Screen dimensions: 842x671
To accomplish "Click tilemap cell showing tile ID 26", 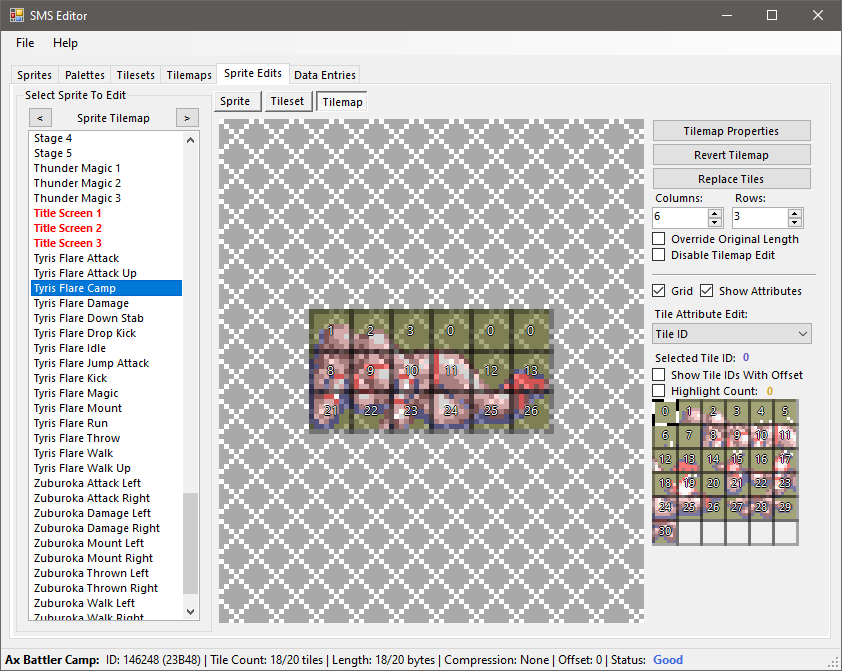I will [531, 411].
